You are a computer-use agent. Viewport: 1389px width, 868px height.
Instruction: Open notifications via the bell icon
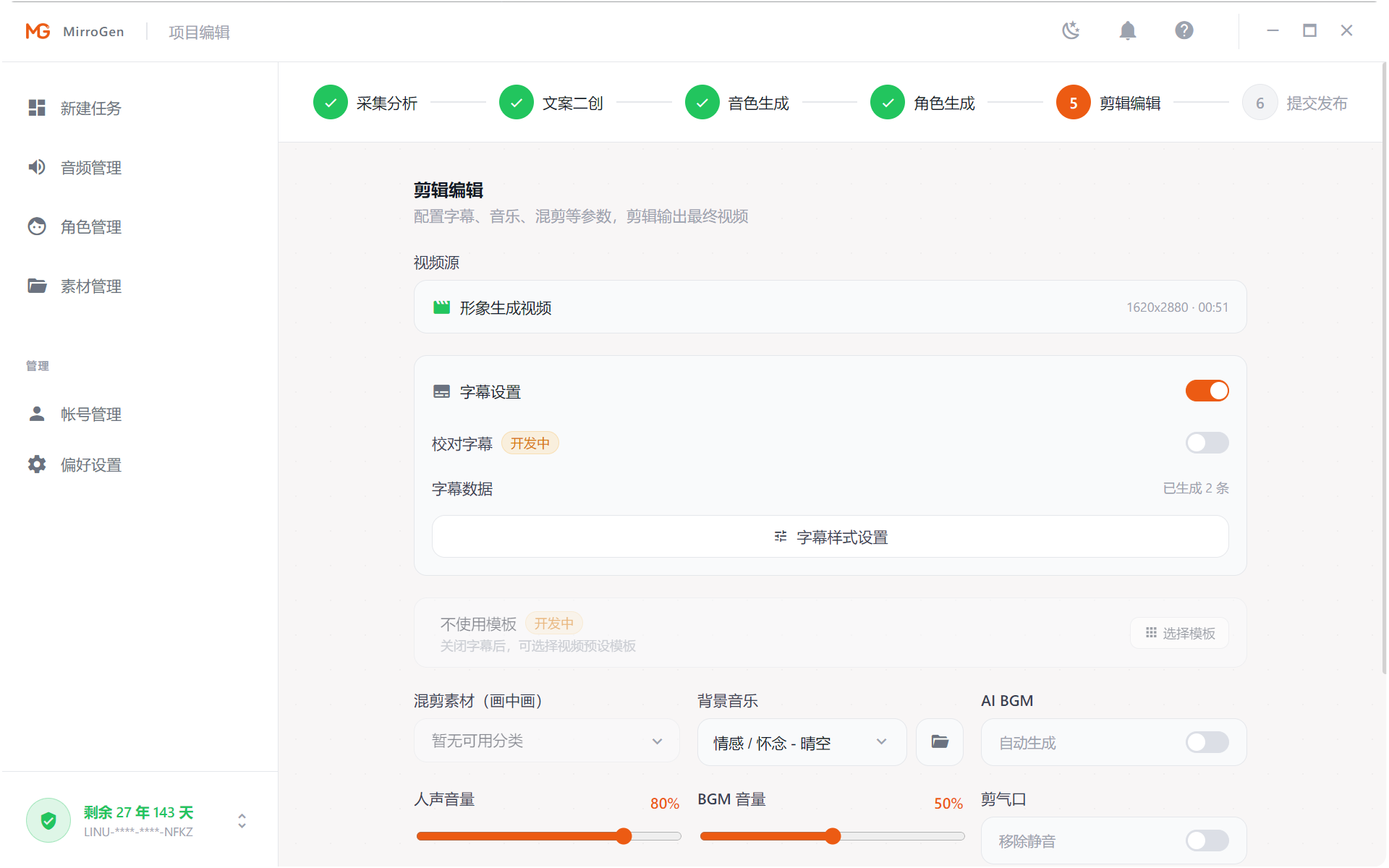coord(1128,30)
